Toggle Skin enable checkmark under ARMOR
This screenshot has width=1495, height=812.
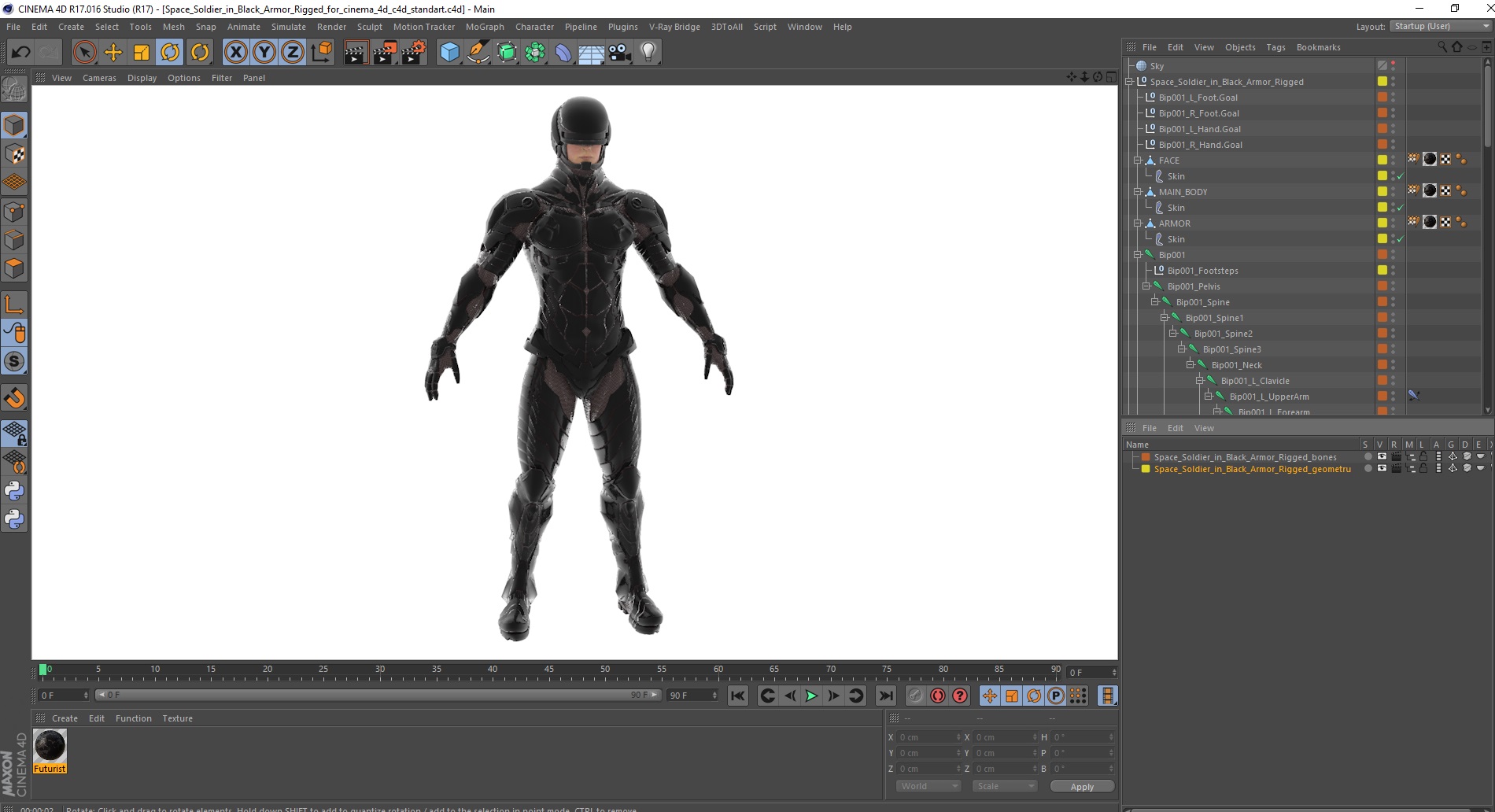[x=1401, y=239]
